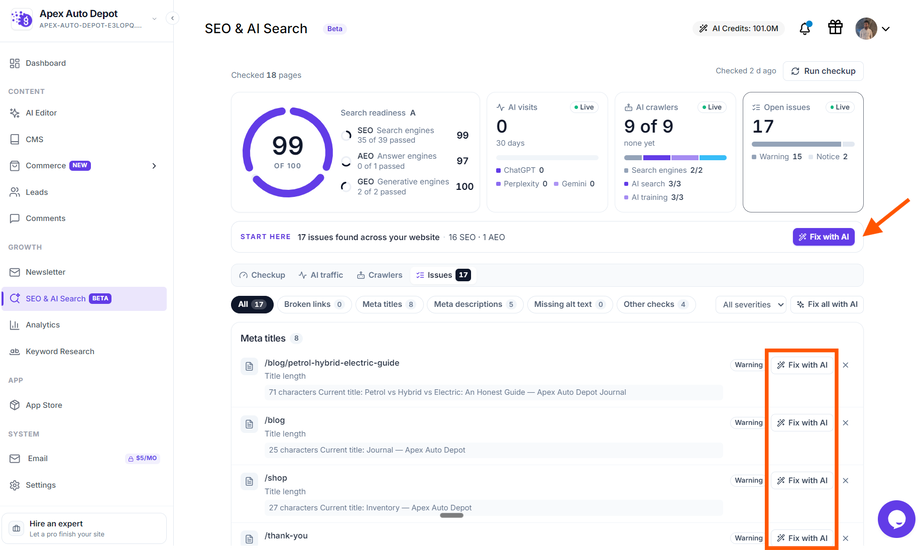Click Fix all with AI
This screenshot has width=919, height=550.
coord(826,304)
